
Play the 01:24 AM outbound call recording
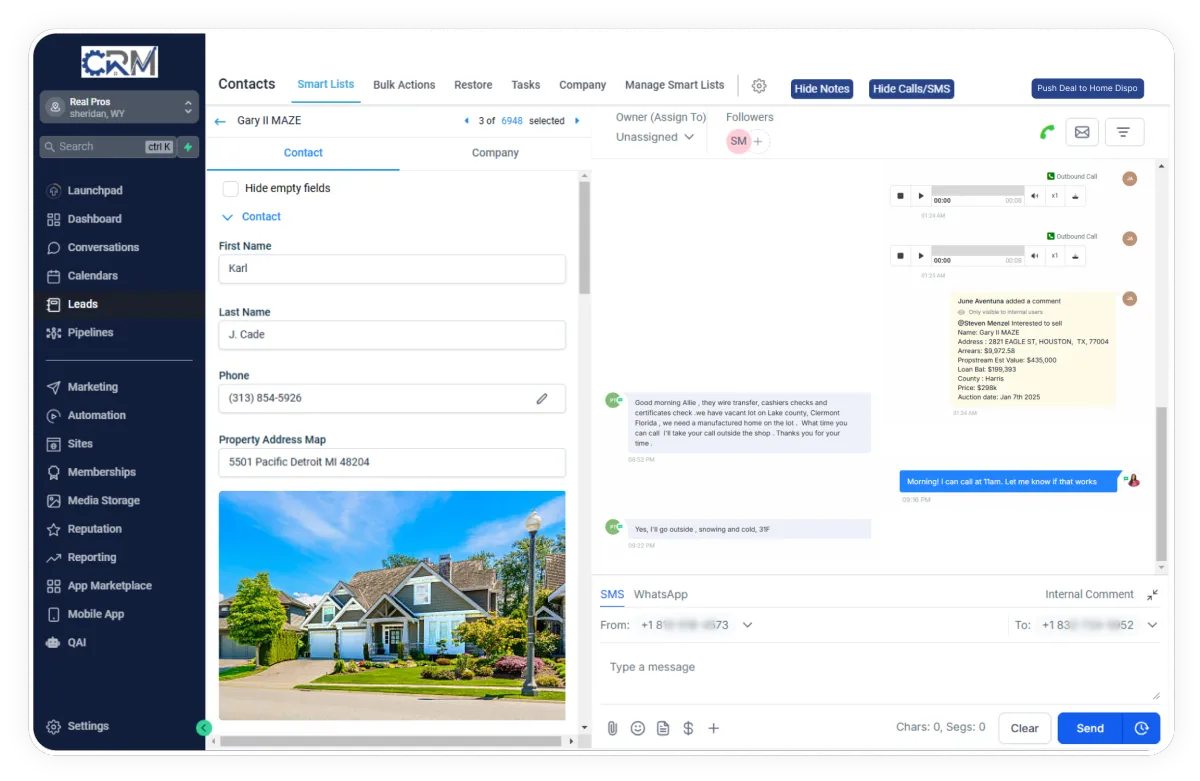pos(921,196)
